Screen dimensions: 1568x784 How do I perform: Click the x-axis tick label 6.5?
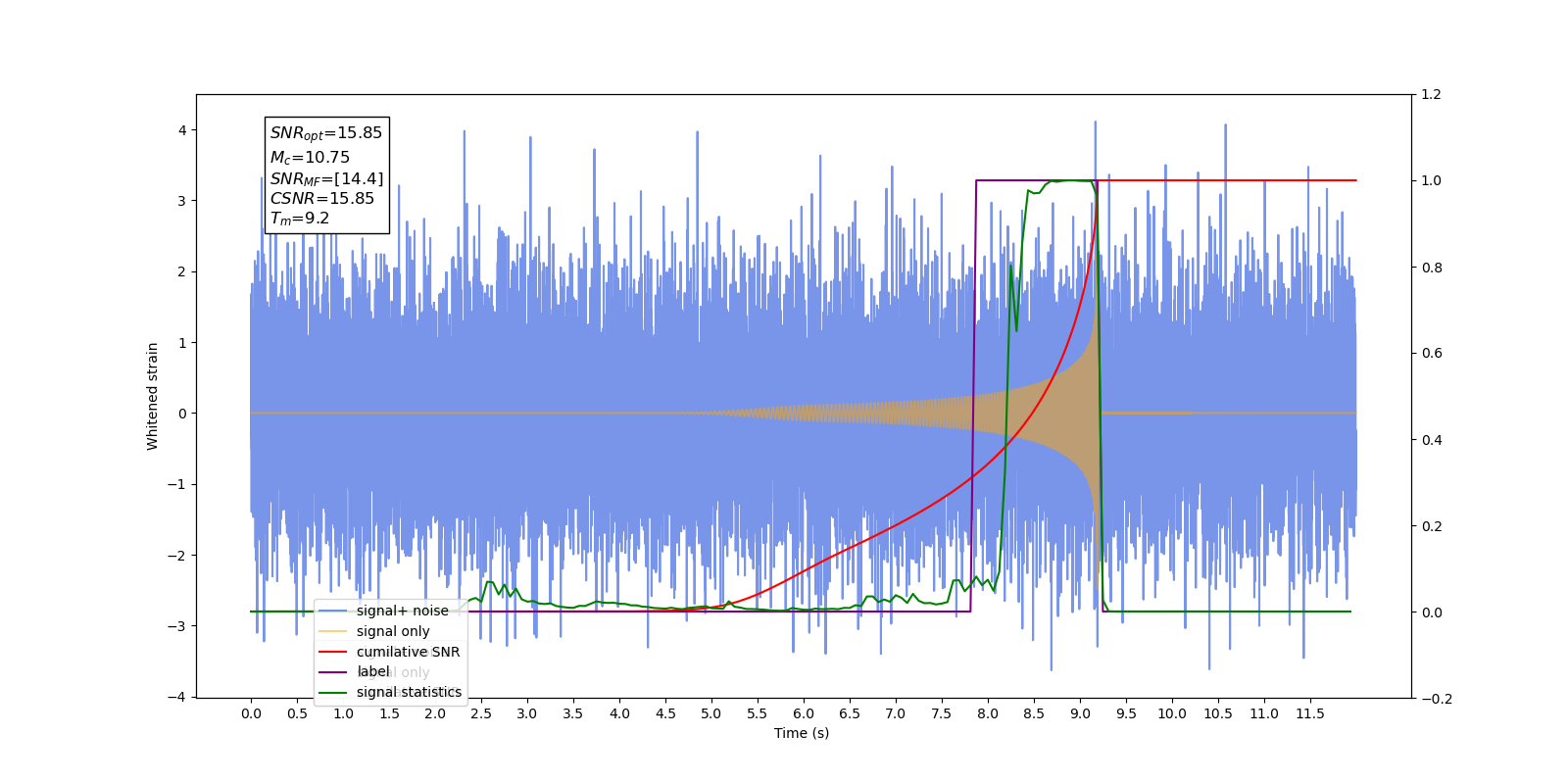[850, 713]
